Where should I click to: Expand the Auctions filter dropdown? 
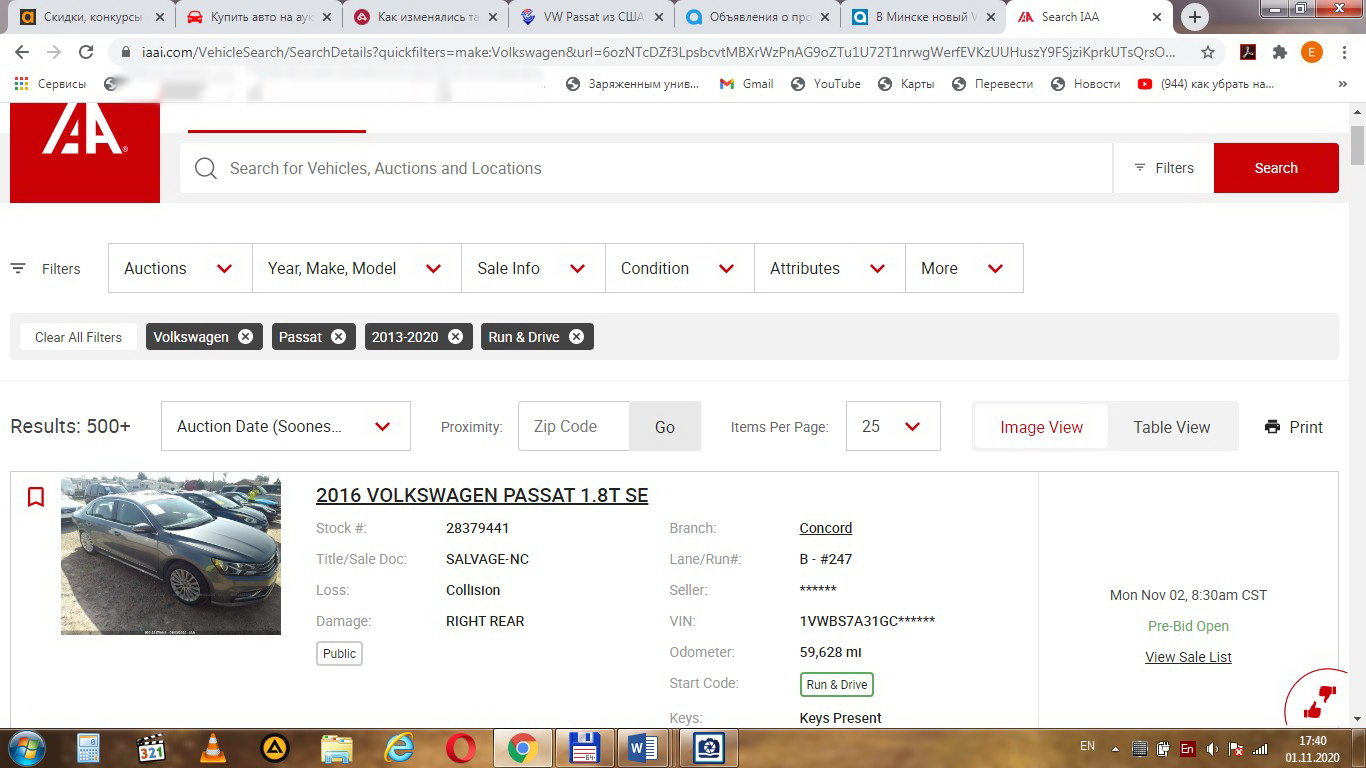(180, 268)
